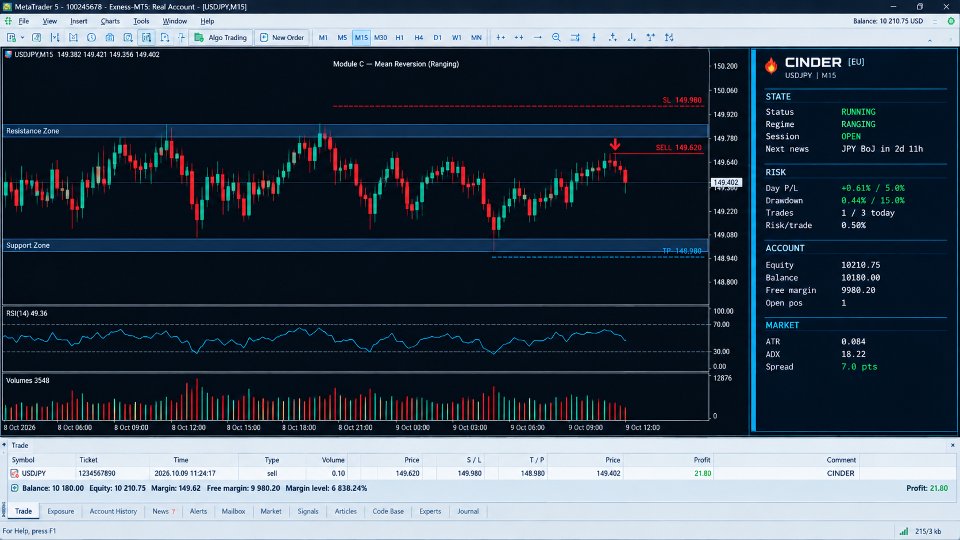Click the RSI(14) 49.36 indicator label

(x=26, y=313)
